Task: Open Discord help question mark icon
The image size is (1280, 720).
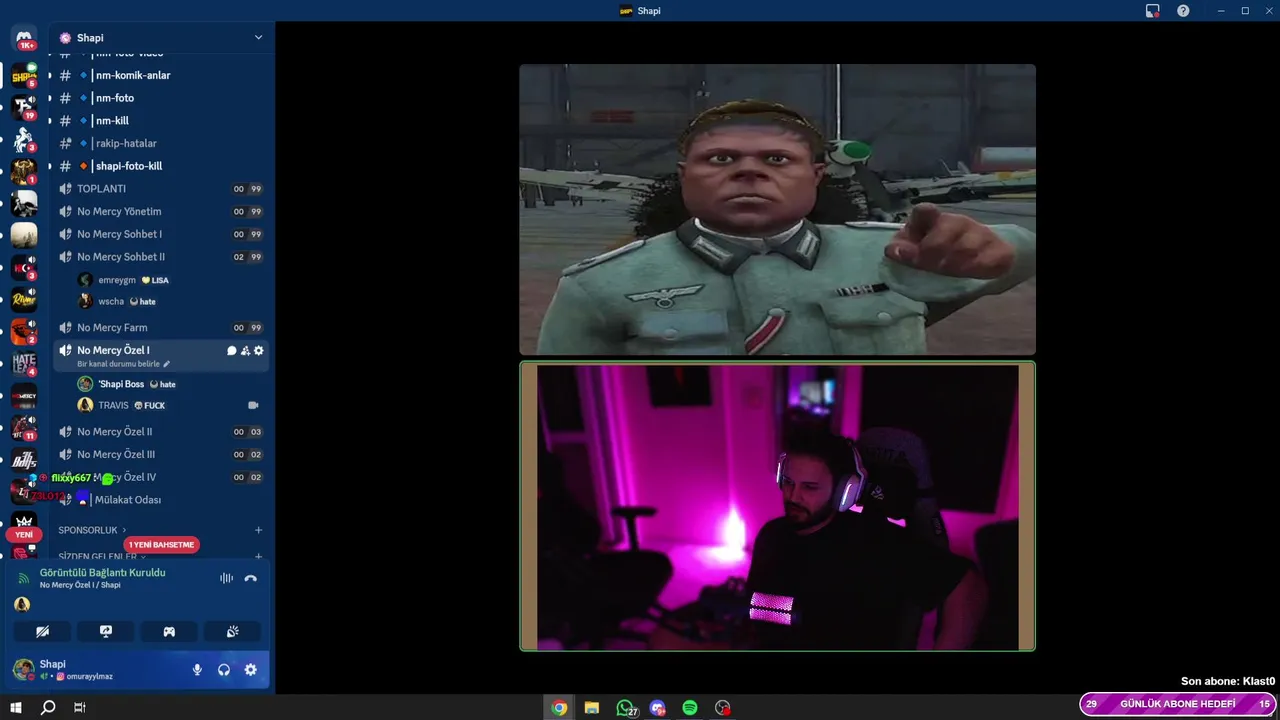Action: (1183, 11)
